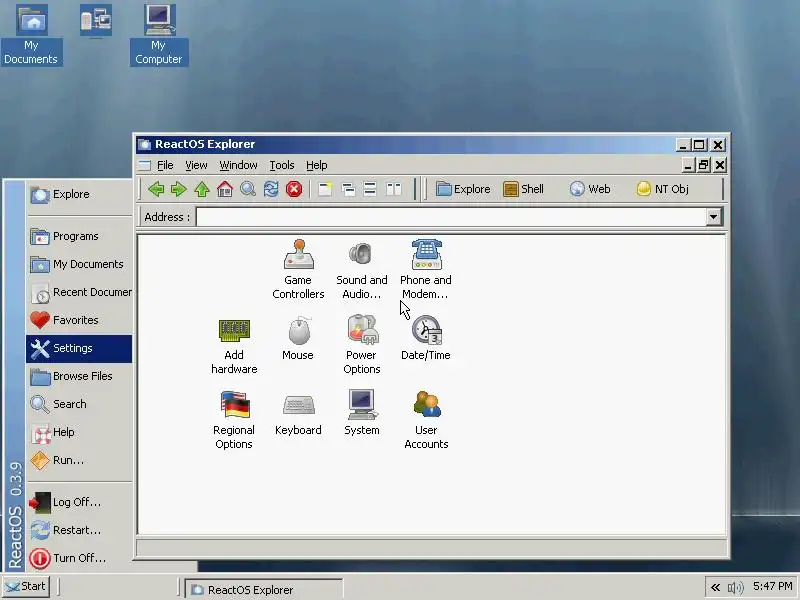Refresh the view with the blue arrows icon

[x=271, y=189]
